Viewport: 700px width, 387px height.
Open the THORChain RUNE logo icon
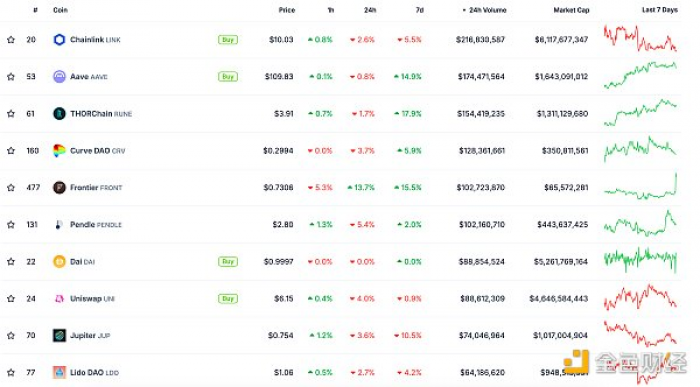(x=59, y=114)
